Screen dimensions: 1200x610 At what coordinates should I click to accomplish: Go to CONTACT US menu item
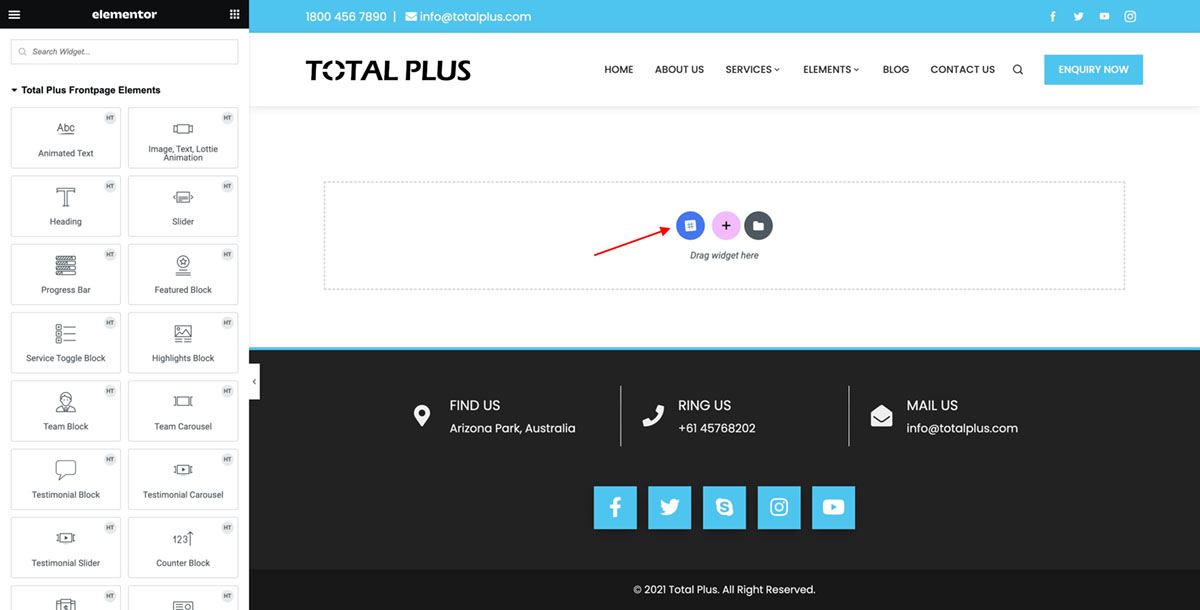962,70
